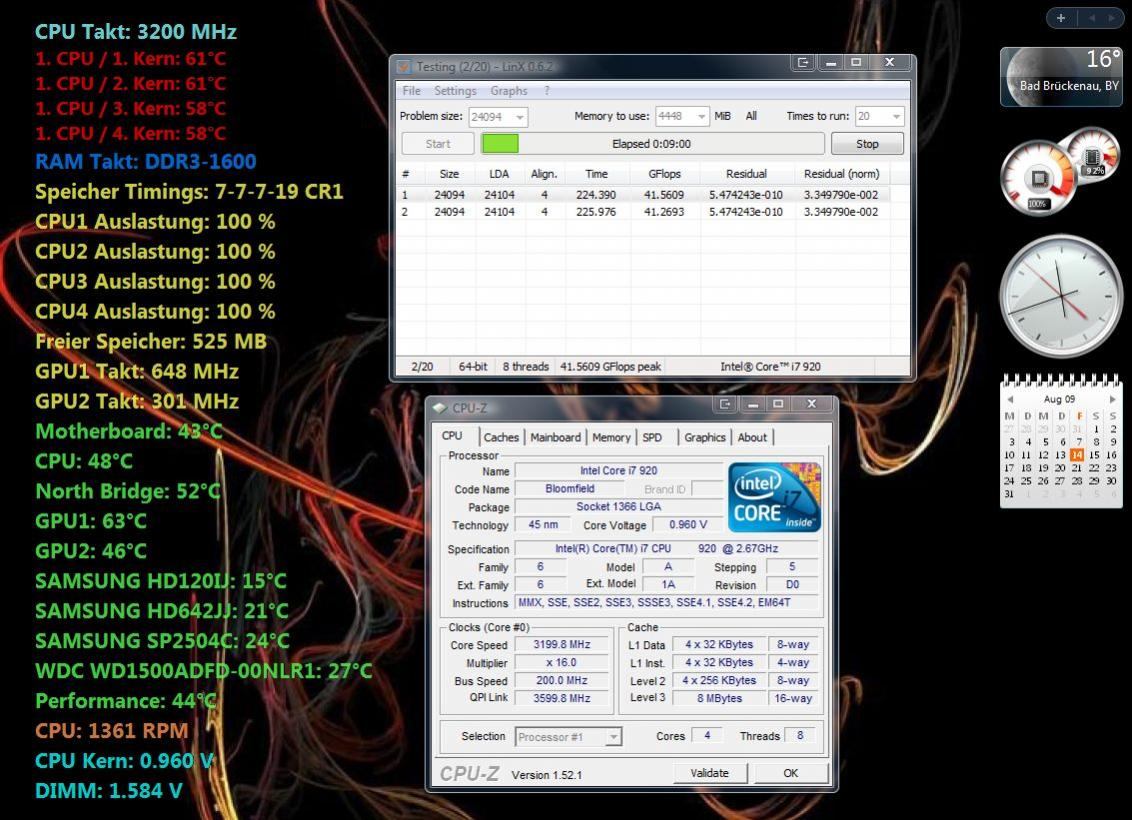The height and width of the screenshot is (820, 1132).
Task: Click the large CPU usage meter gadget dial
Action: coord(1038,178)
